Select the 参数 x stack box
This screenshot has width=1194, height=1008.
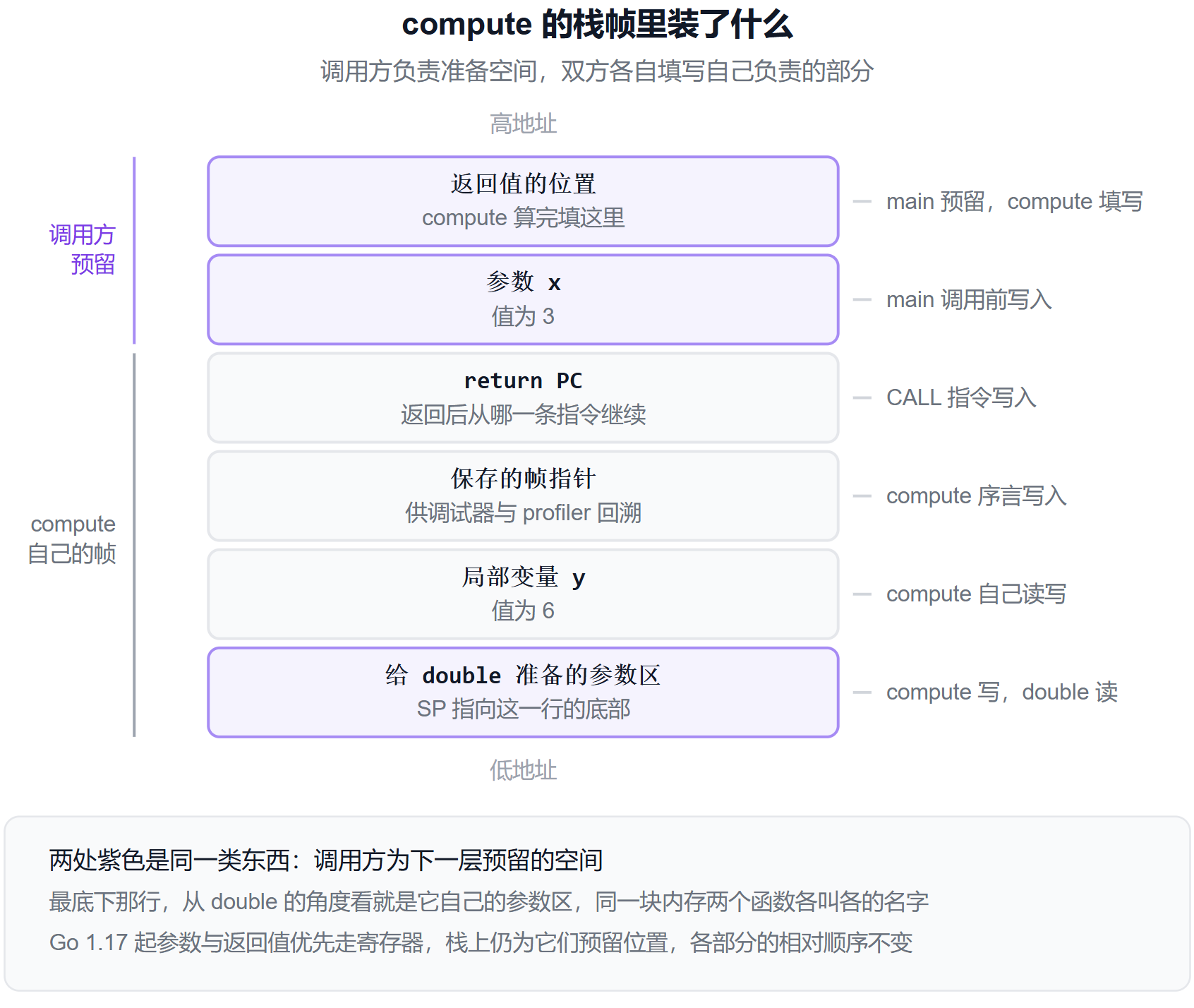[523, 299]
